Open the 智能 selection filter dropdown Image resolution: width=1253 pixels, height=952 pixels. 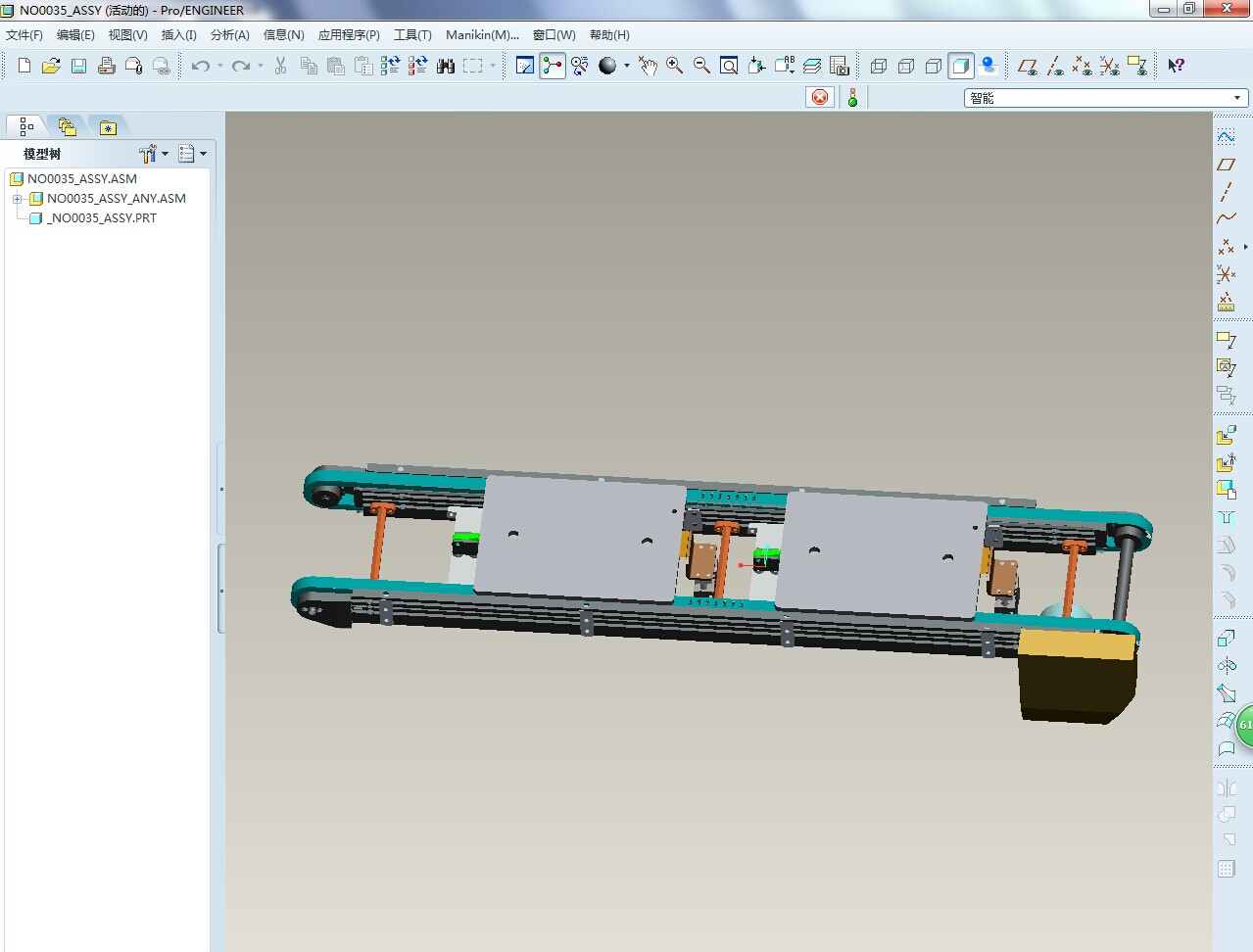tap(1237, 98)
